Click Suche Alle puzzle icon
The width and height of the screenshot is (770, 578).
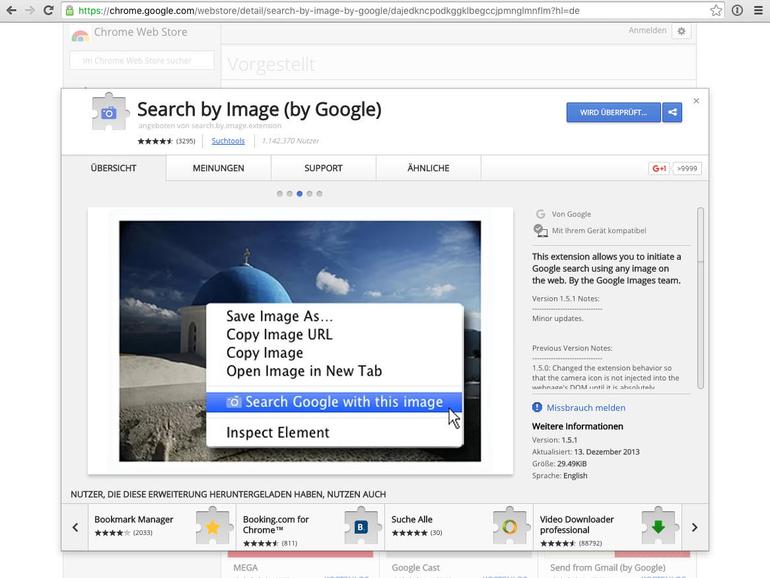(x=510, y=525)
